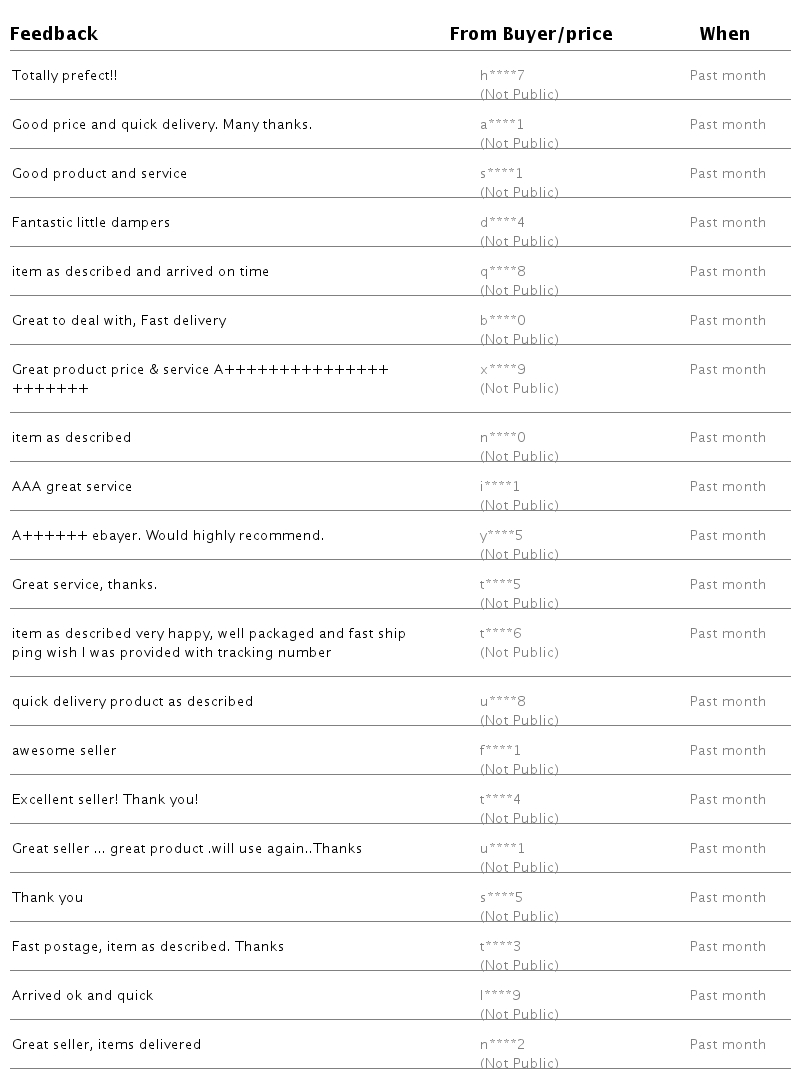Click "(Not Public)" under buyer s****5
This screenshot has width=800, height=1069.
[x=519, y=916]
